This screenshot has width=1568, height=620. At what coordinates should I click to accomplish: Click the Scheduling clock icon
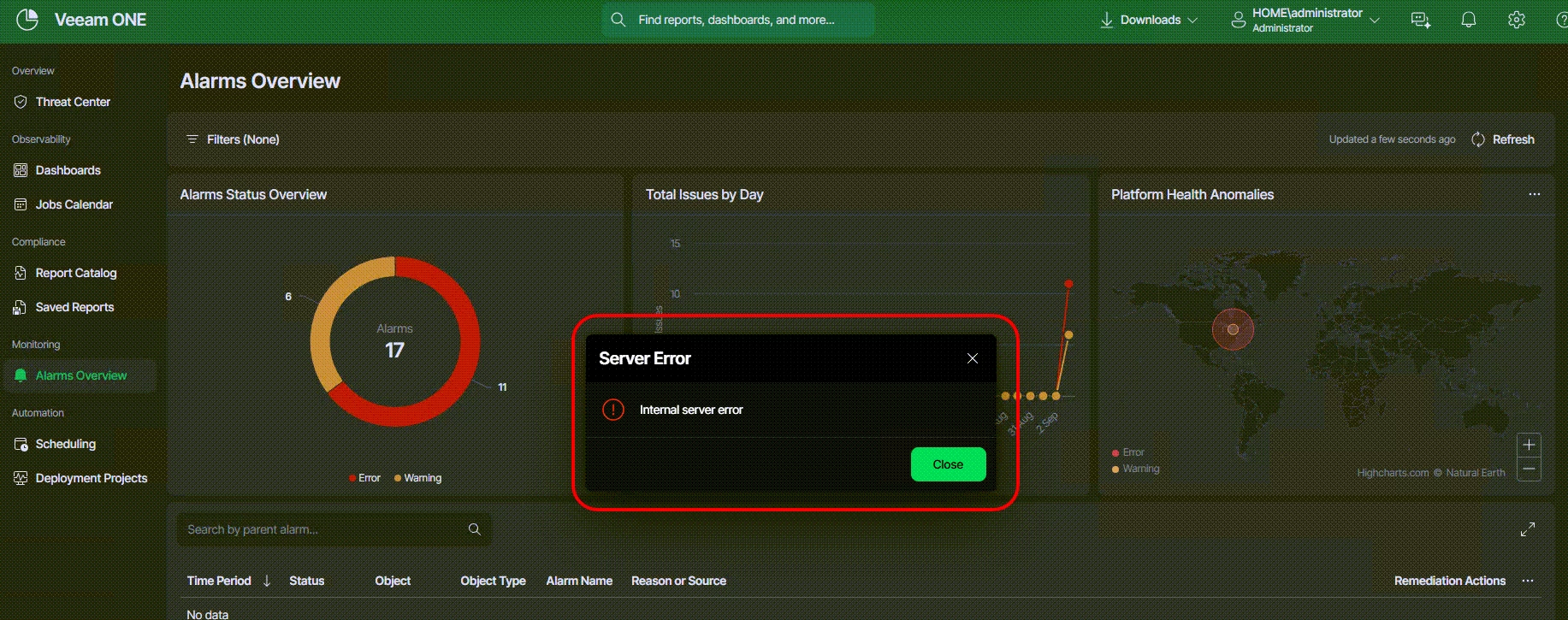point(21,444)
